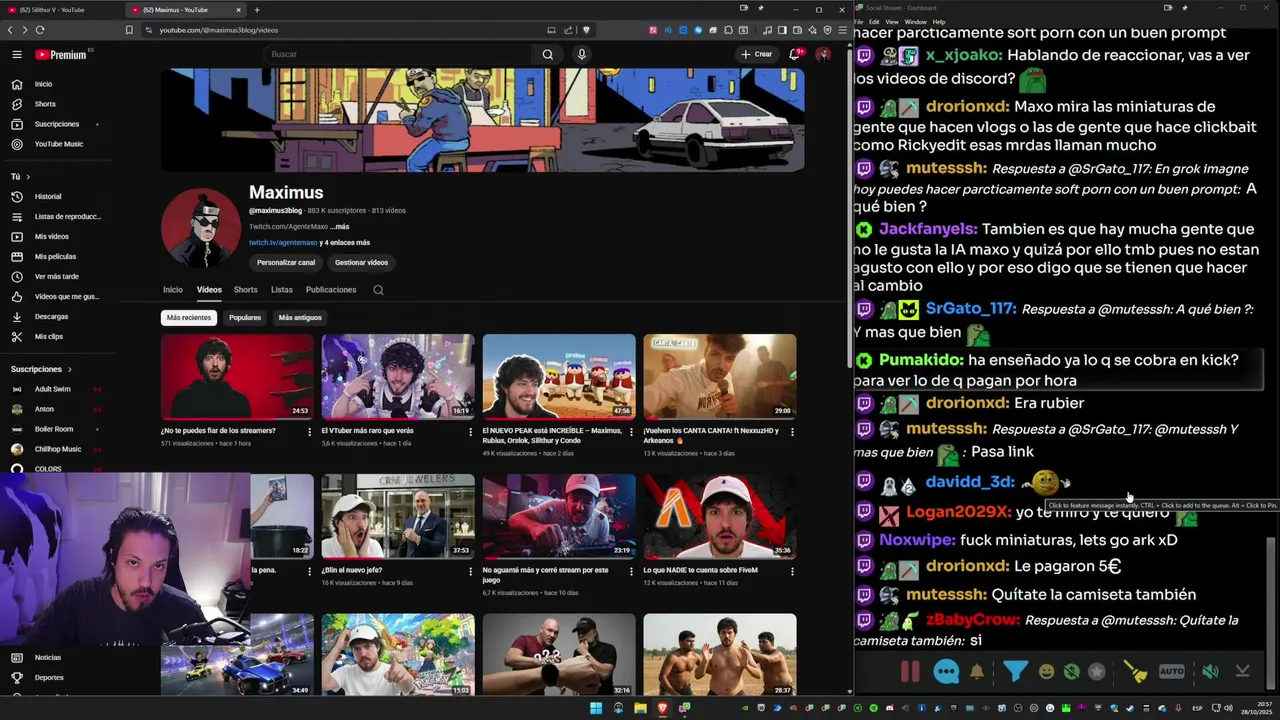Bookmark this page in the browser
This screenshot has width=1280, height=720.
pos(129,30)
